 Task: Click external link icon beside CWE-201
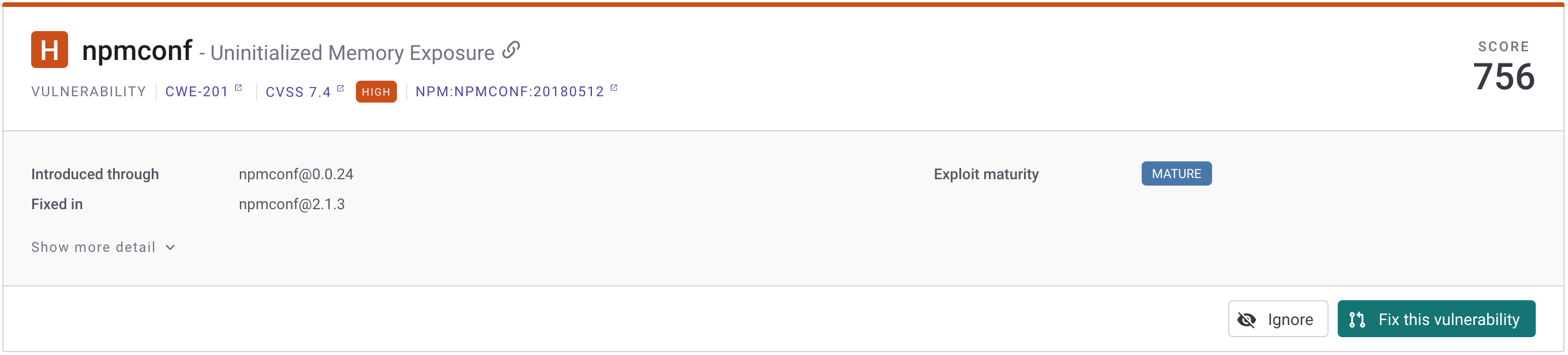pos(239,89)
